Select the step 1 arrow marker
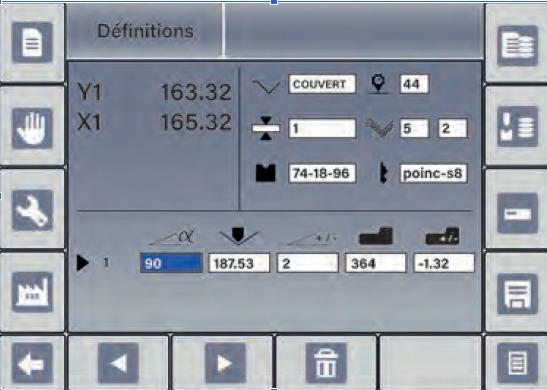This screenshot has width=547, height=390. (82, 263)
